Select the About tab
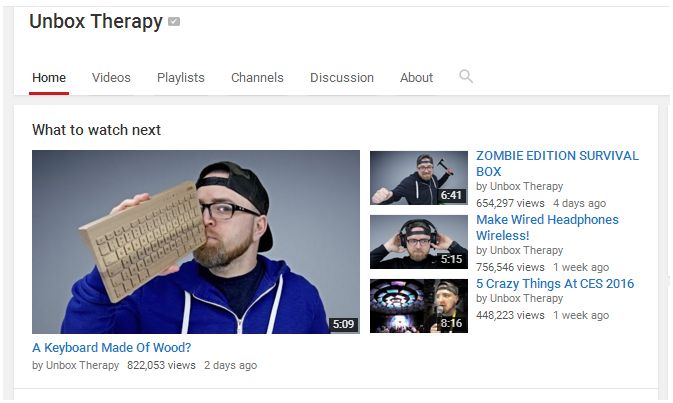The image size is (673, 403). point(416,78)
